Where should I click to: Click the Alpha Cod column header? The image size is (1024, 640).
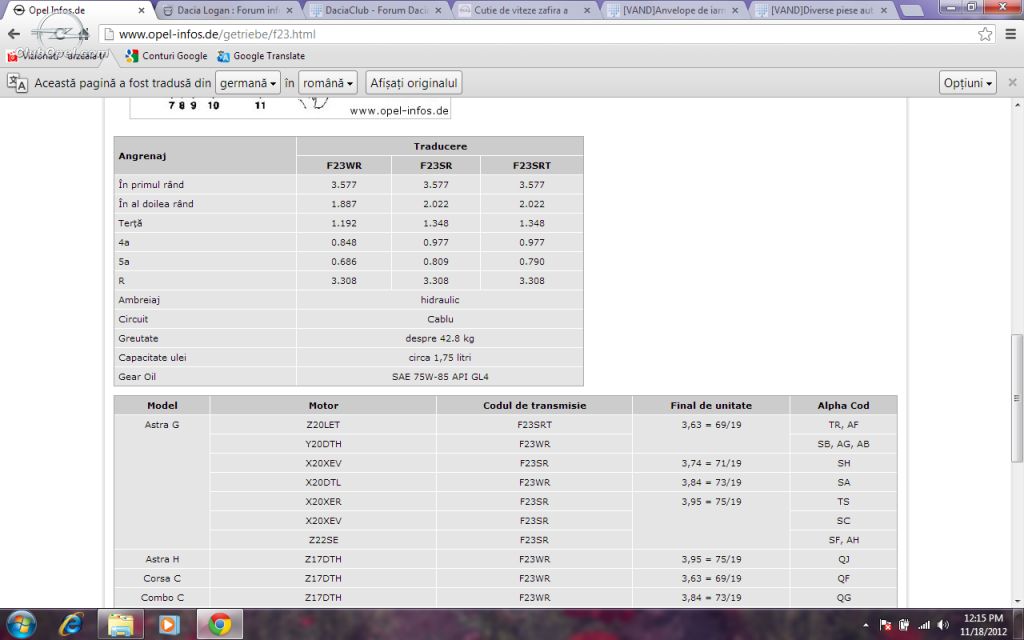point(843,406)
